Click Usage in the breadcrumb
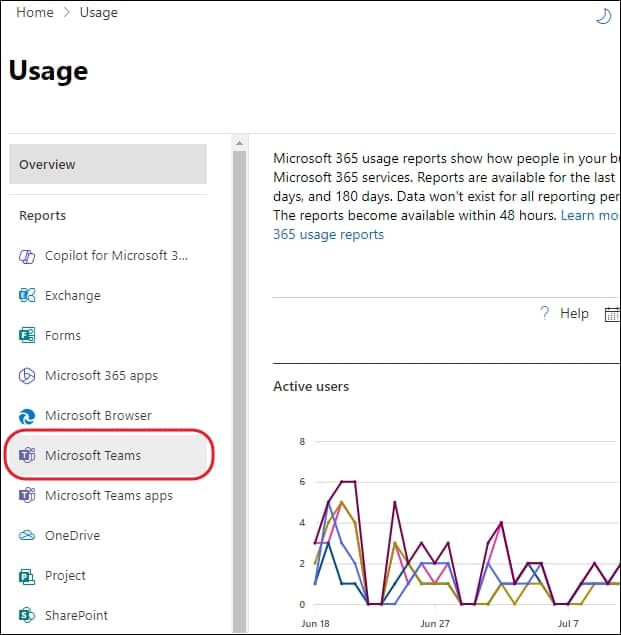Viewport: 621px width, 635px height. coord(99,13)
